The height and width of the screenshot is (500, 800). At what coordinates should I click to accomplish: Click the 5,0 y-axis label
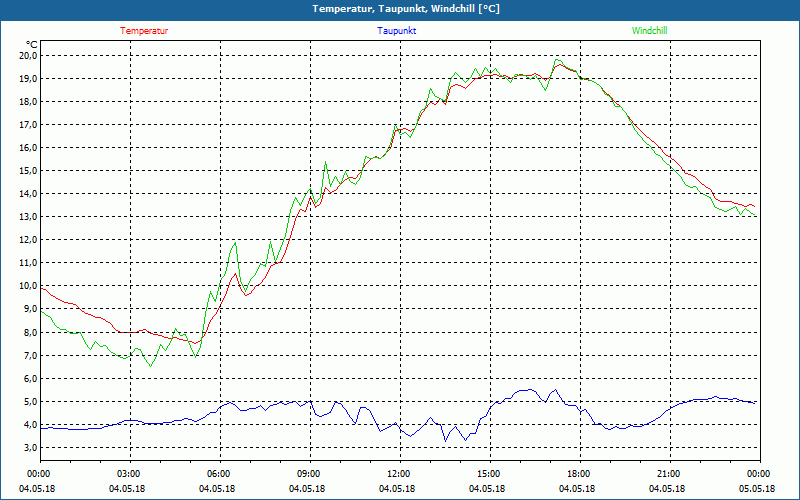point(30,402)
